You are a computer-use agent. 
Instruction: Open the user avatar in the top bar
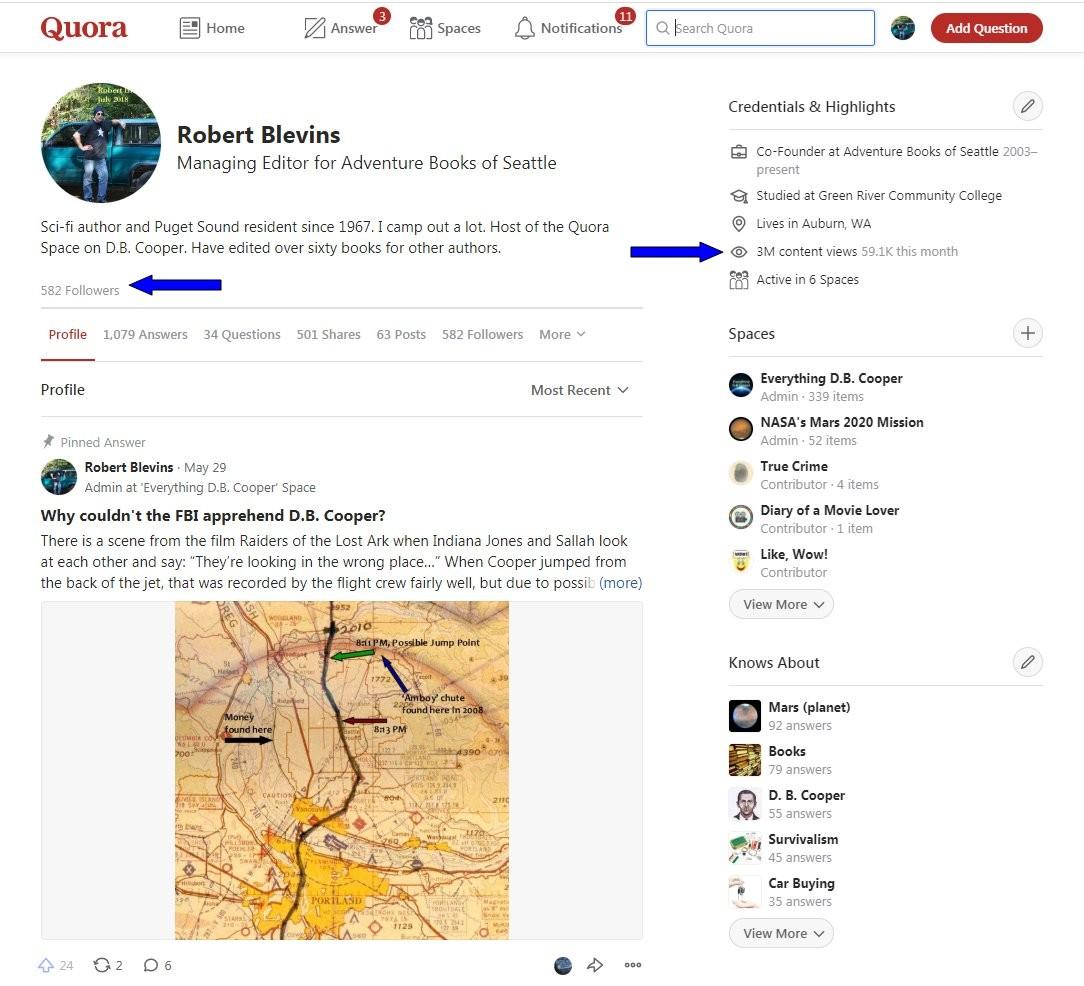point(902,28)
